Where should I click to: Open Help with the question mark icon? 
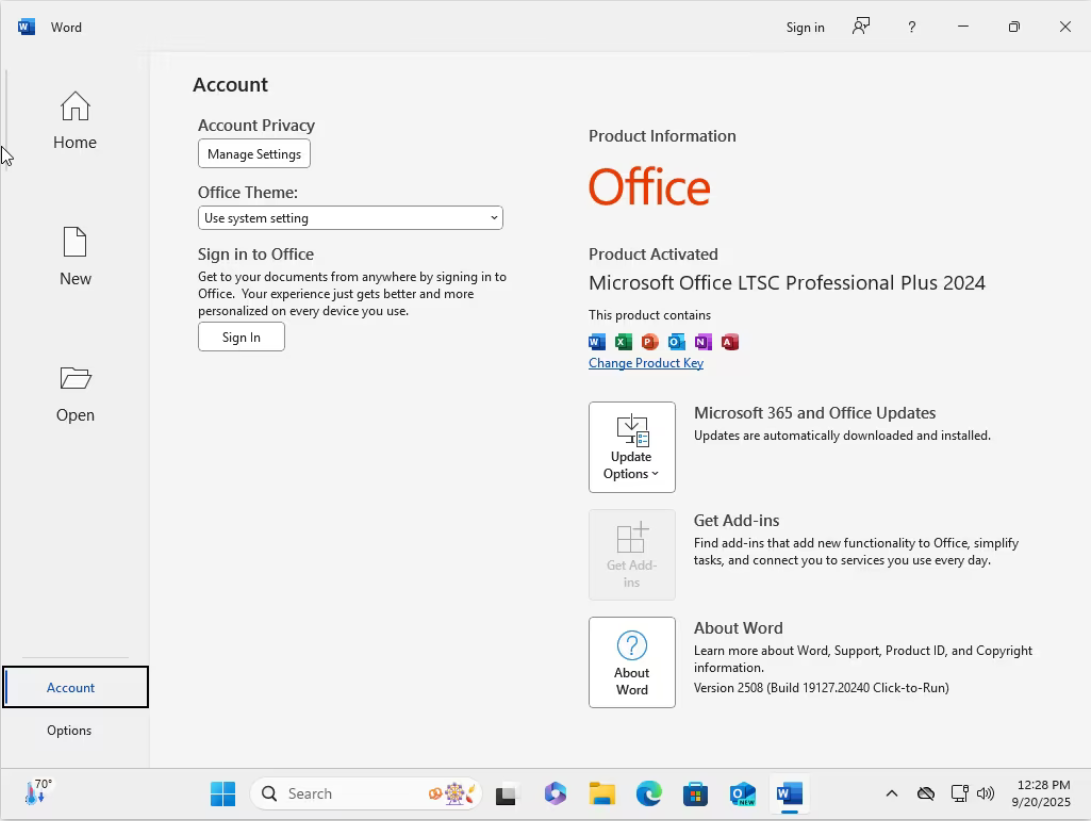[911, 27]
